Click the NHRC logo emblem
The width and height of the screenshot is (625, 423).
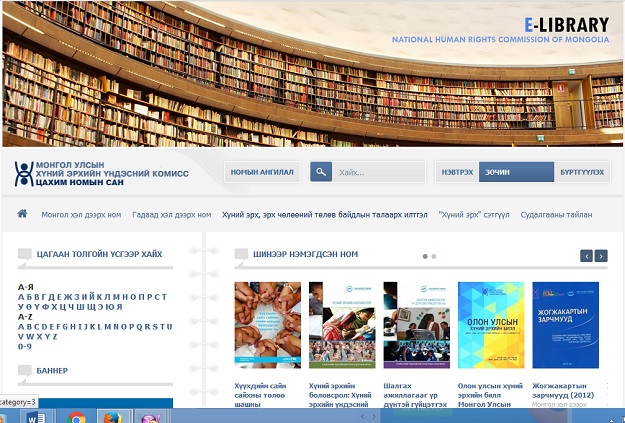tap(23, 173)
